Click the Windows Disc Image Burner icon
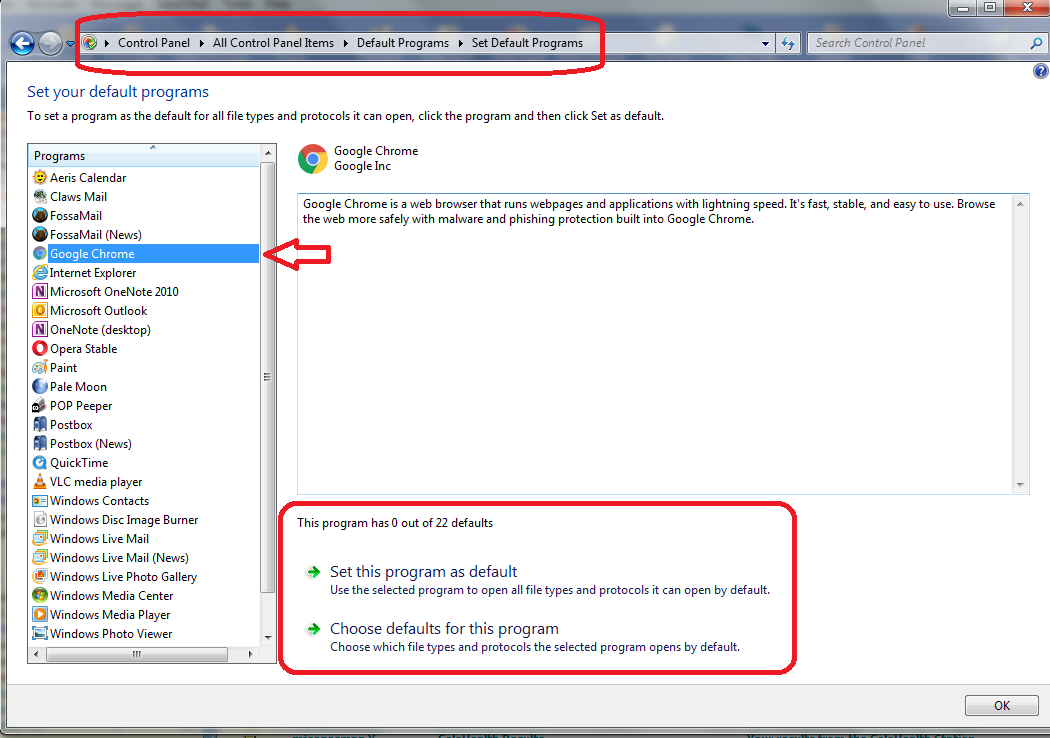This screenshot has width=1050, height=738. (x=40, y=519)
